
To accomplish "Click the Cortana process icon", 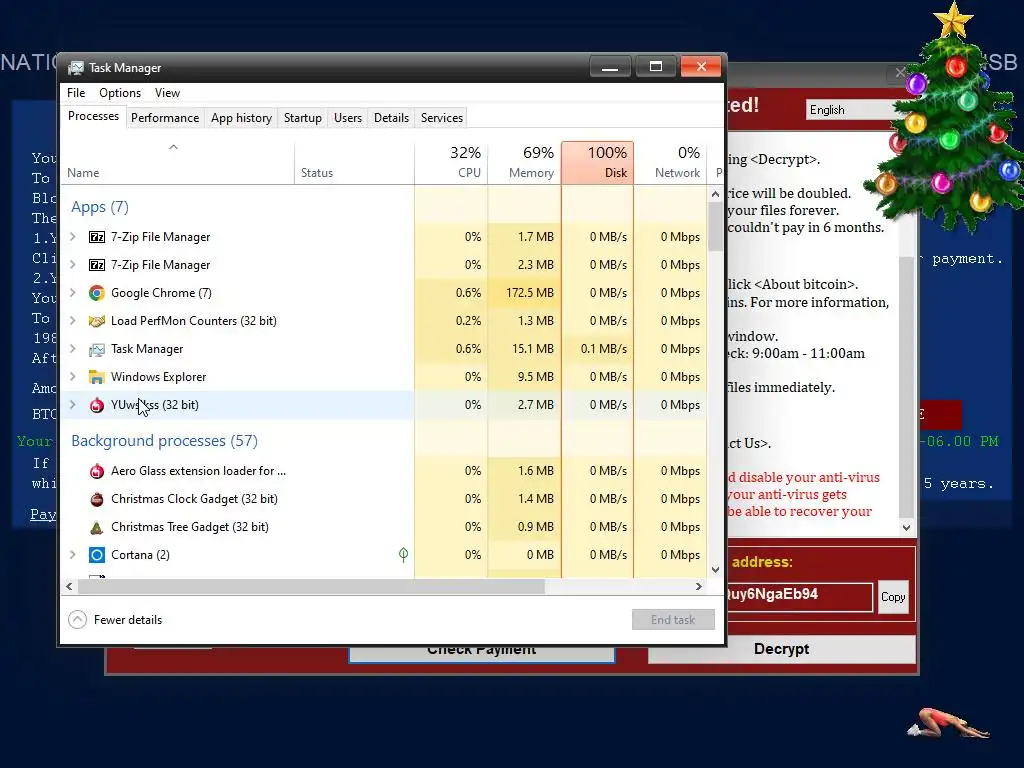I will (x=97, y=555).
